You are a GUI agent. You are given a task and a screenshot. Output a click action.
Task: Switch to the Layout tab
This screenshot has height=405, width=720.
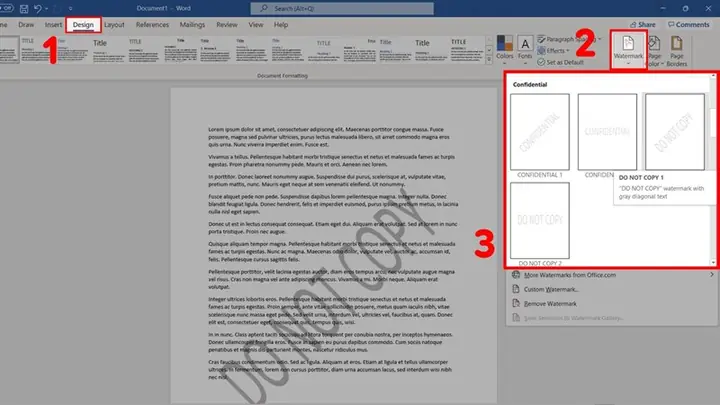(x=114, y=22)
